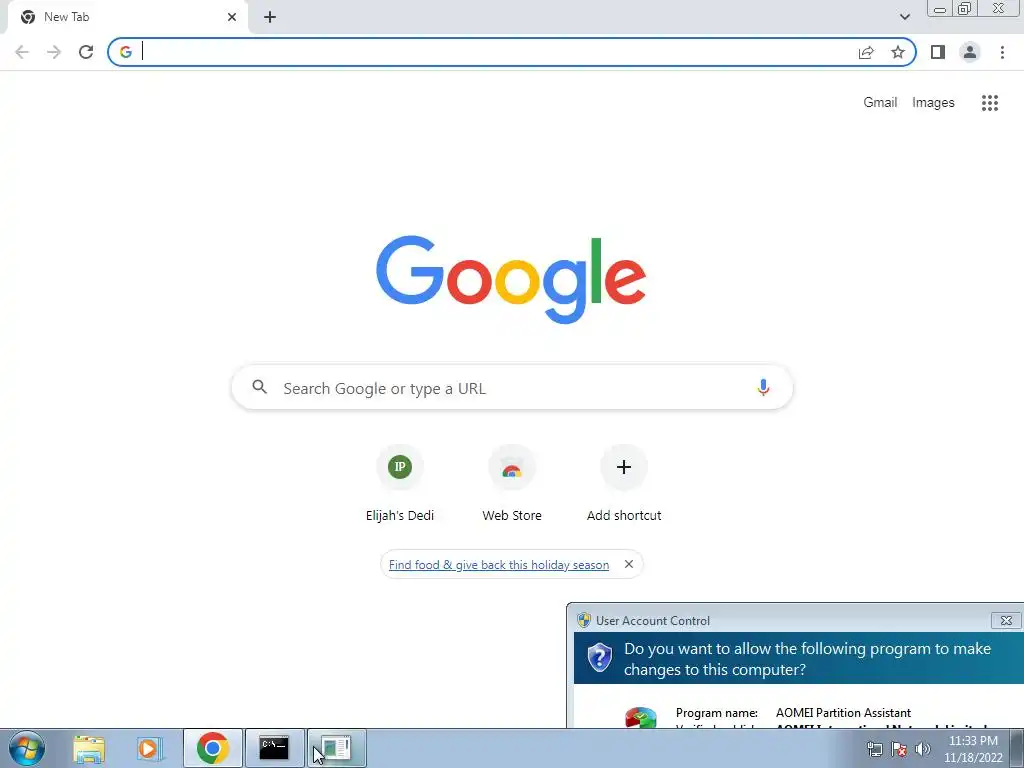1024x768 pixels.
Task: Start voice search with microphone icon
Action: point(763,387)
